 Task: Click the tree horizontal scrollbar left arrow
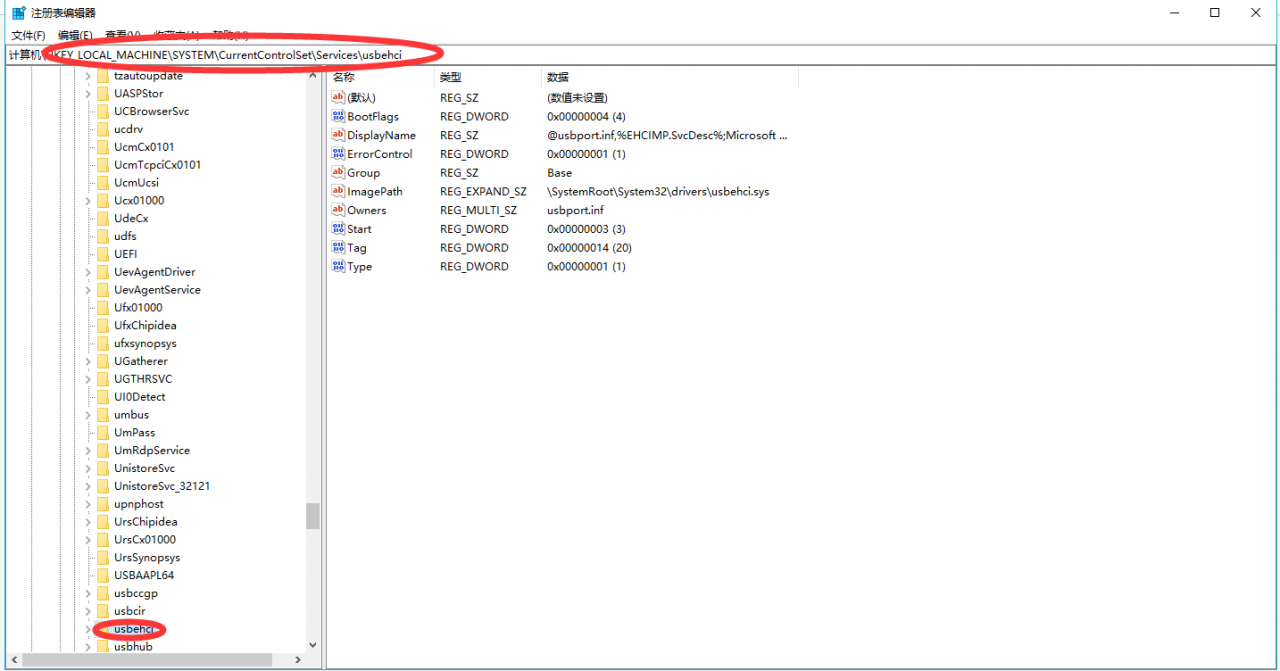pyautogui.click(x=12, y=660)
